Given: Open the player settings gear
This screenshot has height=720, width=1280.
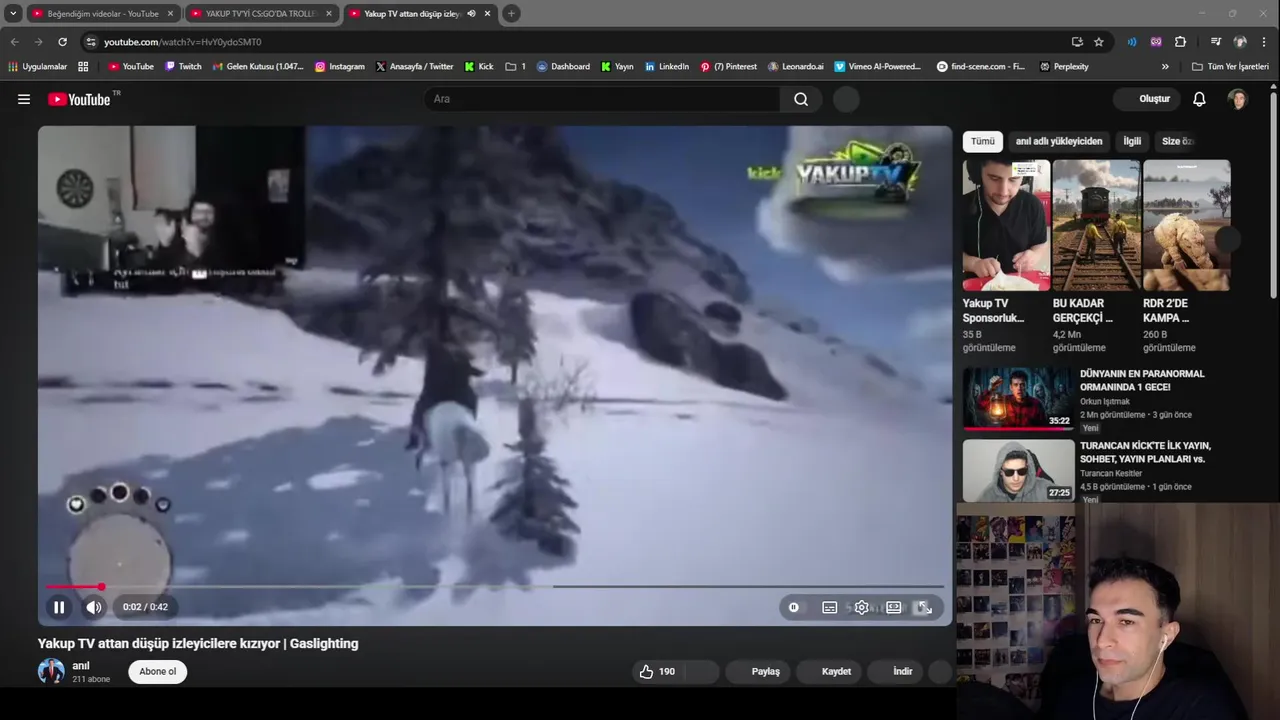Looking at the screenshot, I should click(861, 607).
